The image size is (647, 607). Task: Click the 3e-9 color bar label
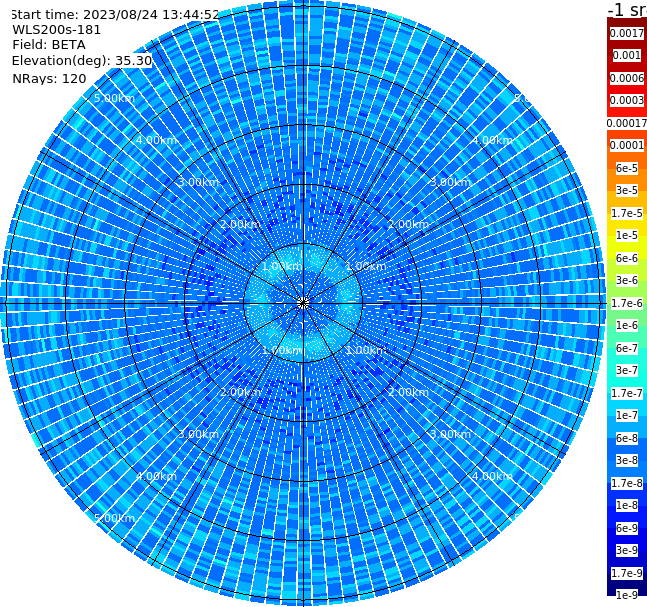pyautogui.click(x=627, y=550)
